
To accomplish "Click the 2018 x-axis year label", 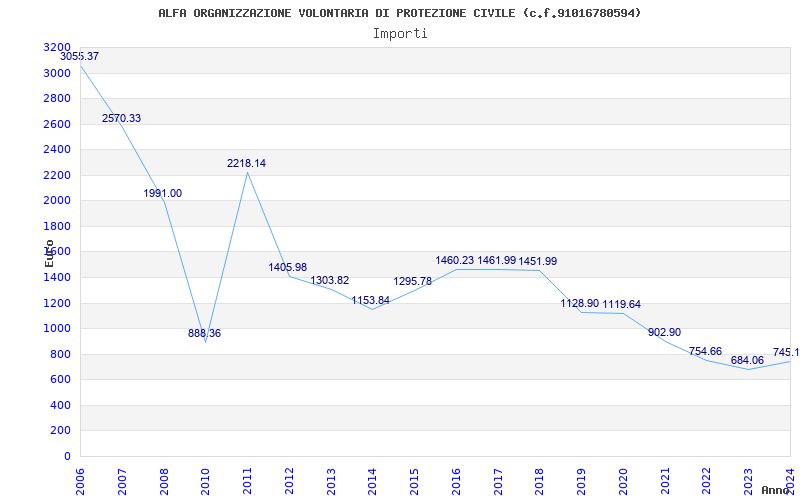I will tap(540, 480).
